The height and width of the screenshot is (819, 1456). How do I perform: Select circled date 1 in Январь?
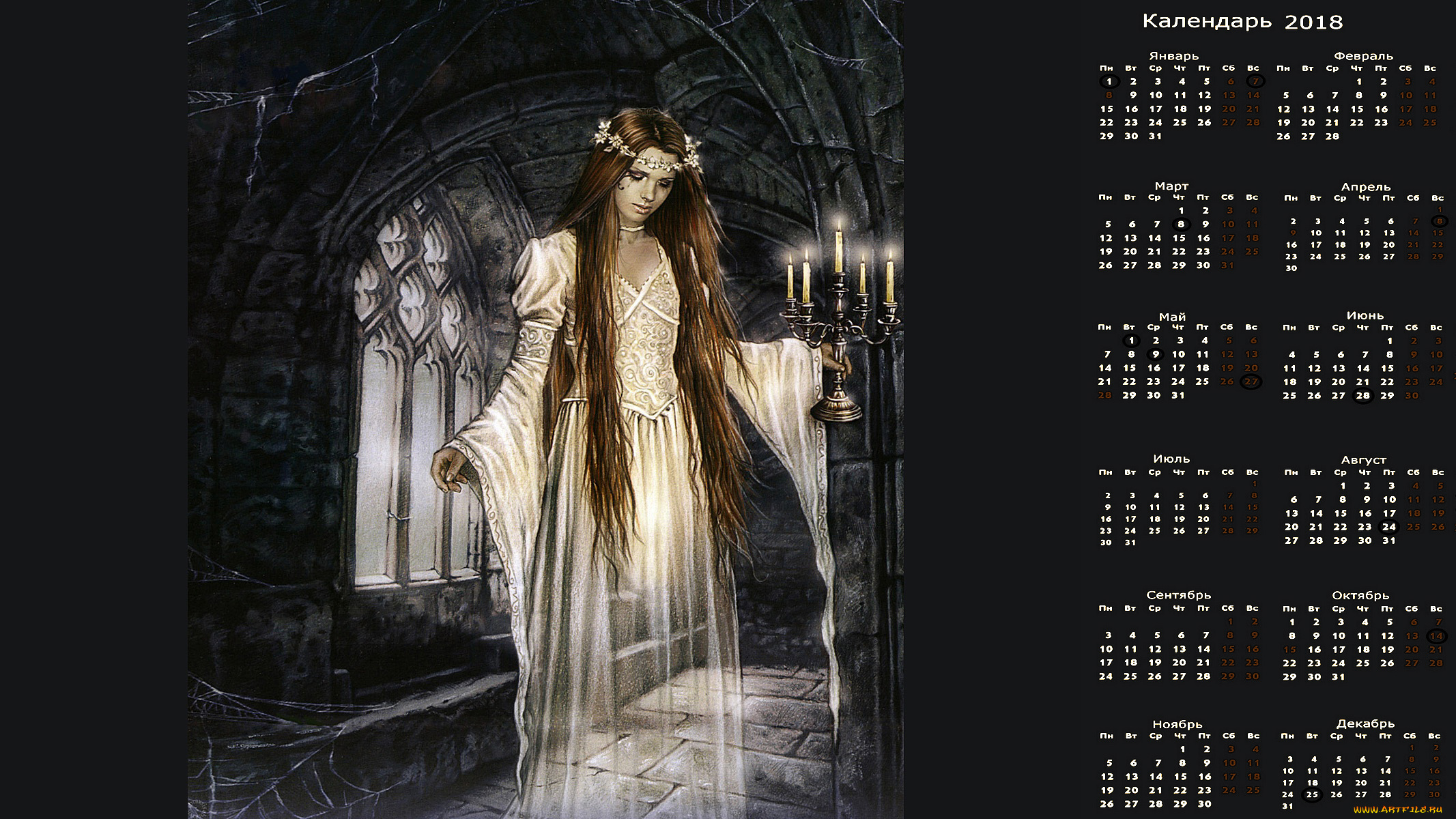pyautogui.click(x=1109, y=82)
